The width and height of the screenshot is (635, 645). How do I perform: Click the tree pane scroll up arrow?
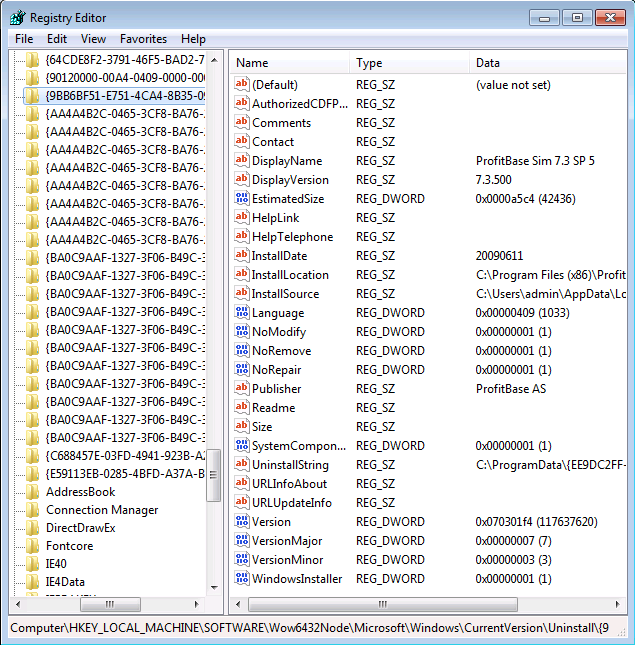(214, 60)
